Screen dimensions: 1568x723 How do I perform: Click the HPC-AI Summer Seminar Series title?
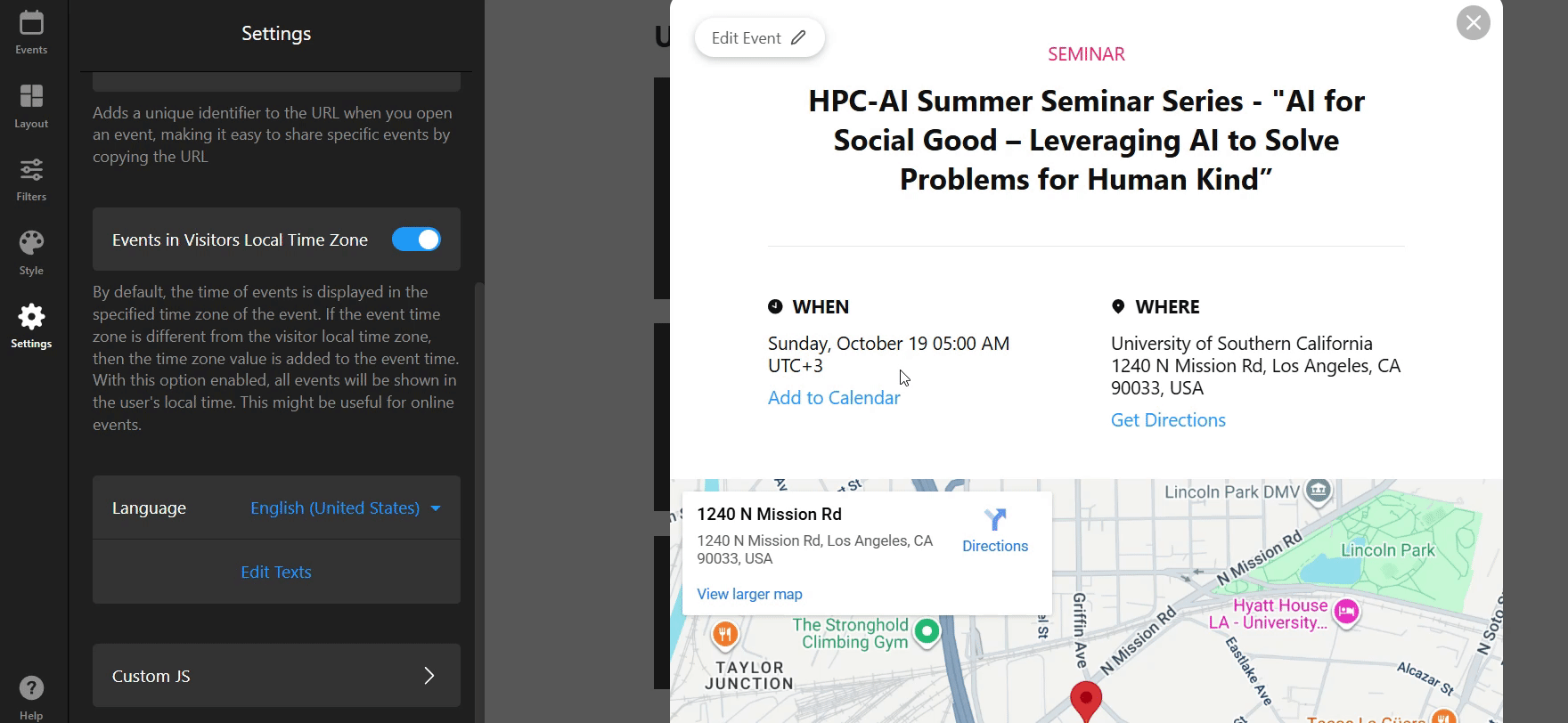pos(1086,140)
